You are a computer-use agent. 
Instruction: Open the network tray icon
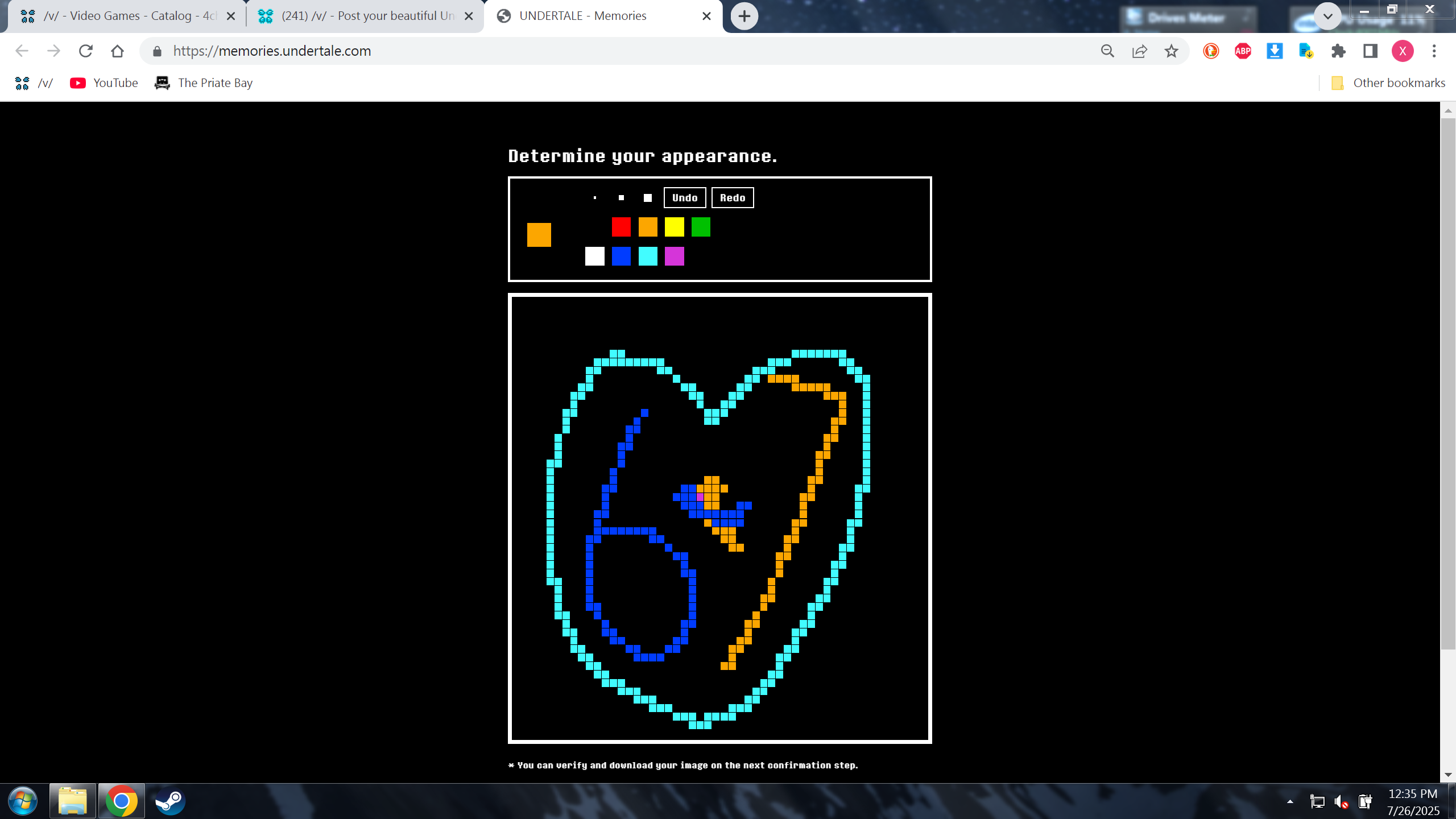[x=1317, y=802]
